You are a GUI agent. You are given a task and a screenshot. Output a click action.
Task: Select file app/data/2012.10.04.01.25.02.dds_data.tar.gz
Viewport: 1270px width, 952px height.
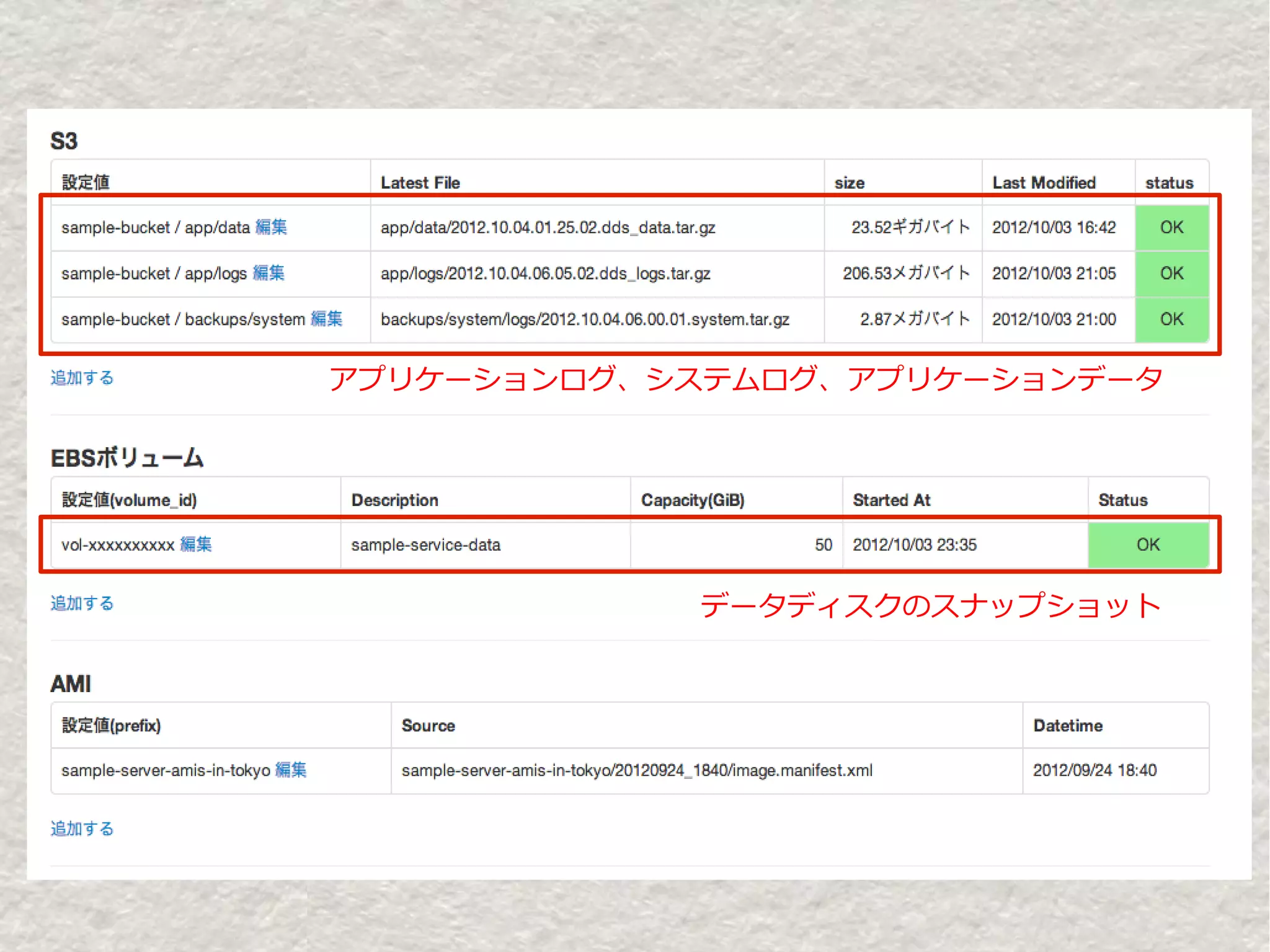point(548,228)
